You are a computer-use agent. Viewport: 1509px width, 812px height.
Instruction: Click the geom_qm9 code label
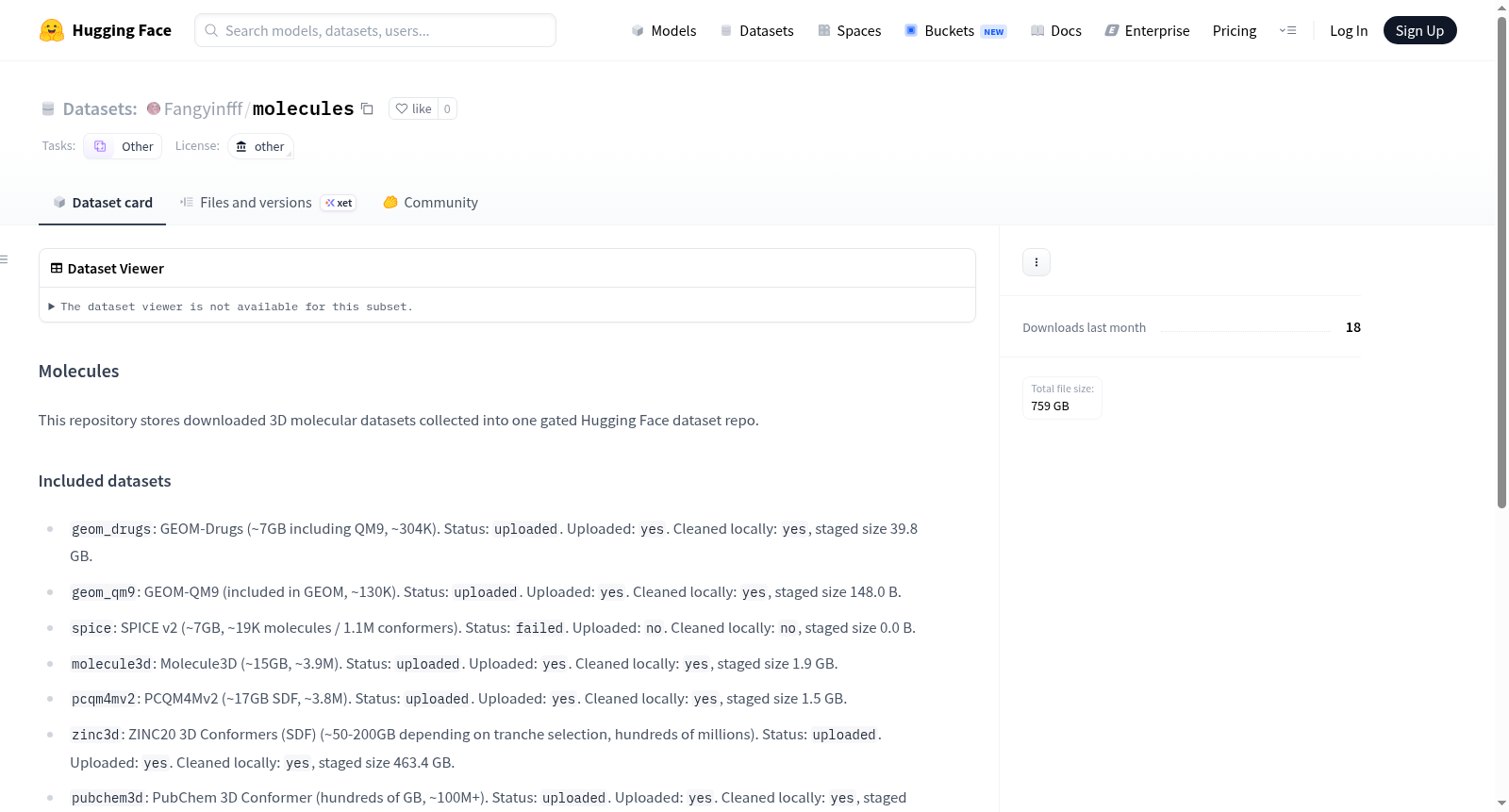click(x=104, y=592)
